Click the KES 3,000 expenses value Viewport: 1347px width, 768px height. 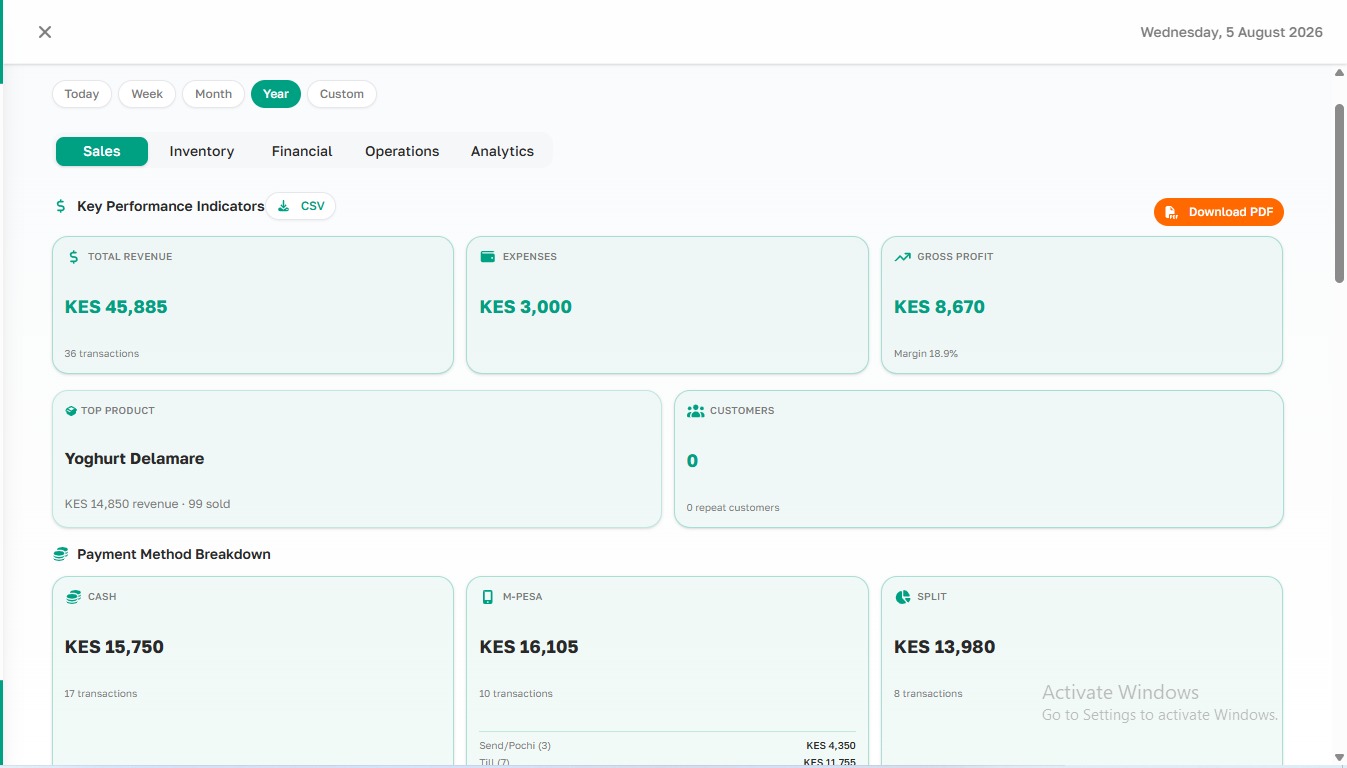click(526, 307)
